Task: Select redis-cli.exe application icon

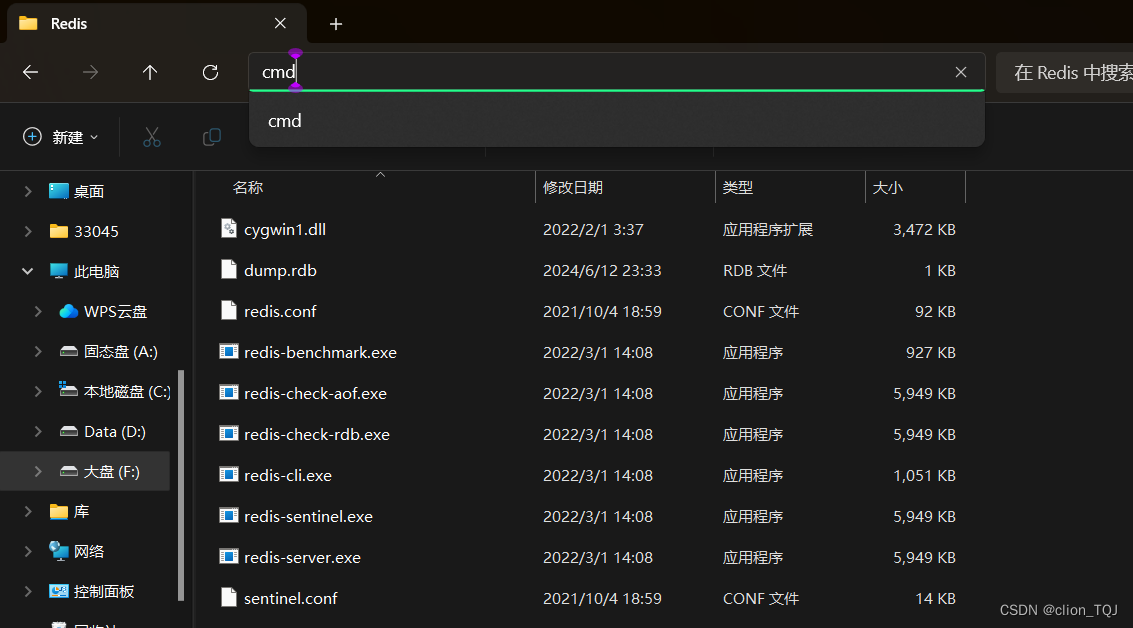Action: 228,476
